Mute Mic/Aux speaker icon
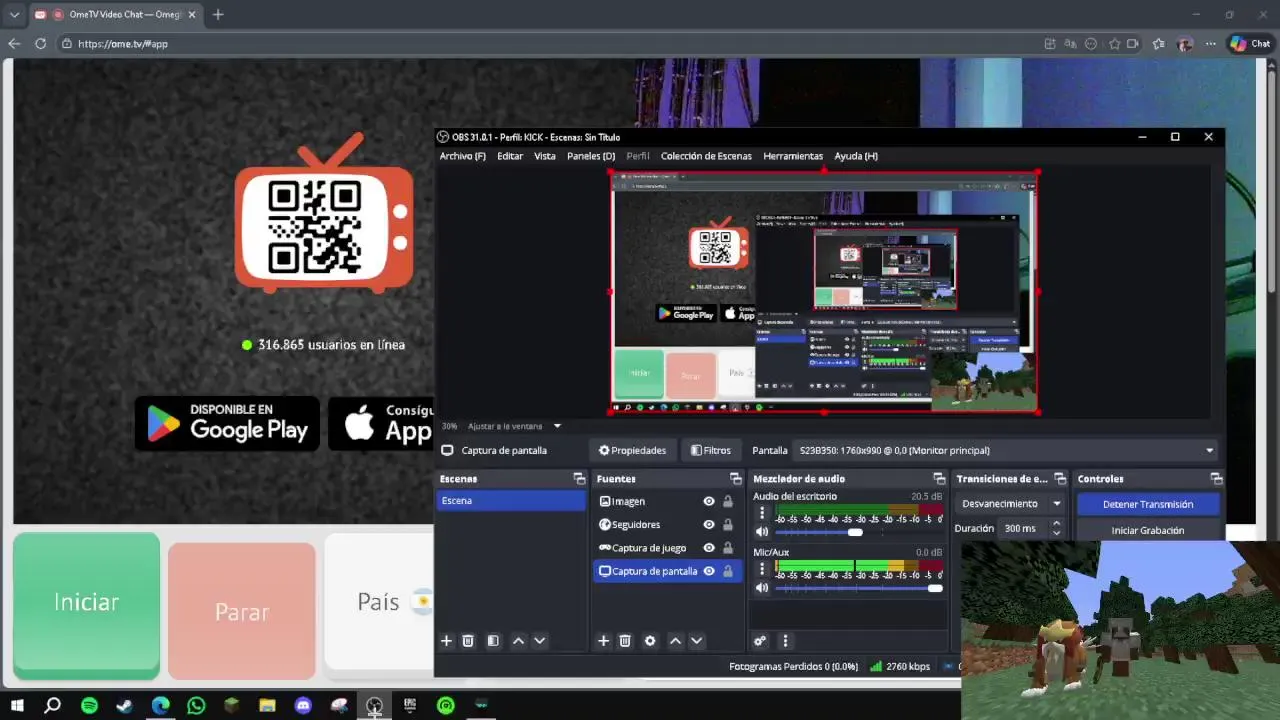The height and width of the screenshot is (720, 1280). [762, 588]
